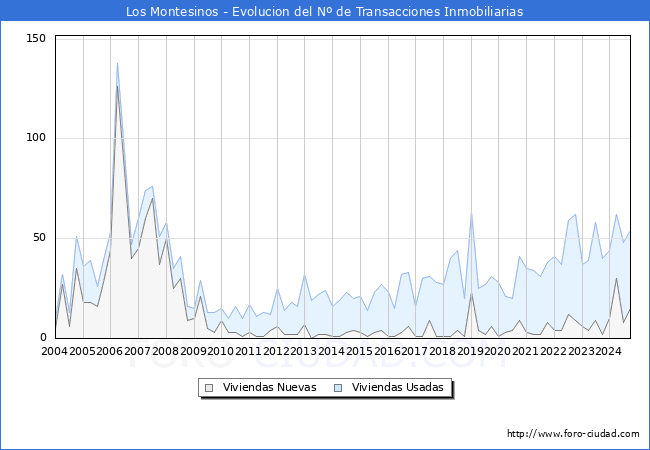This screenshot has width=650, height=450.
Task: Click the 2013 x-axis label
Action: [303, 351]
